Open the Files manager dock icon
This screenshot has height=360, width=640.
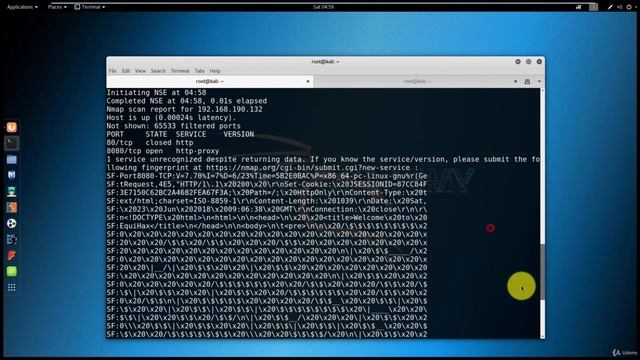coord(11,160)
